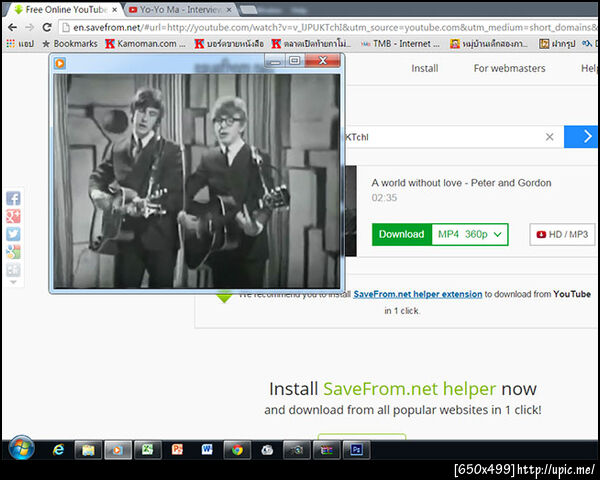Minimize the media player window

pyautogui.click(x=275, y=61)
